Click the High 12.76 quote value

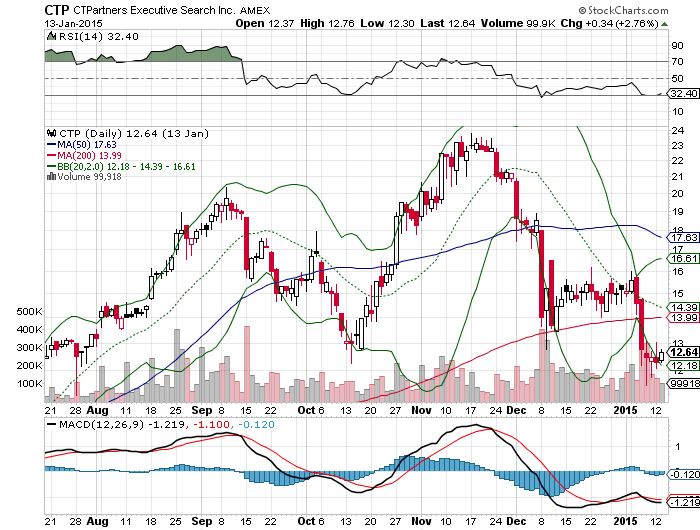pyautogui.click(x=327, y=24)
